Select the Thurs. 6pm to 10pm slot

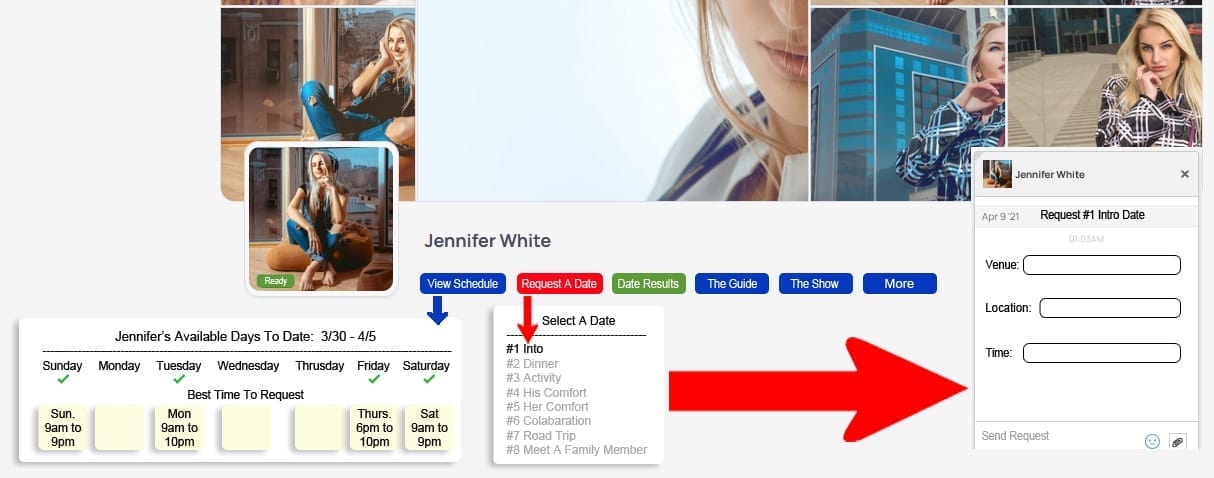pyautogui.click(x=374, y=428)
